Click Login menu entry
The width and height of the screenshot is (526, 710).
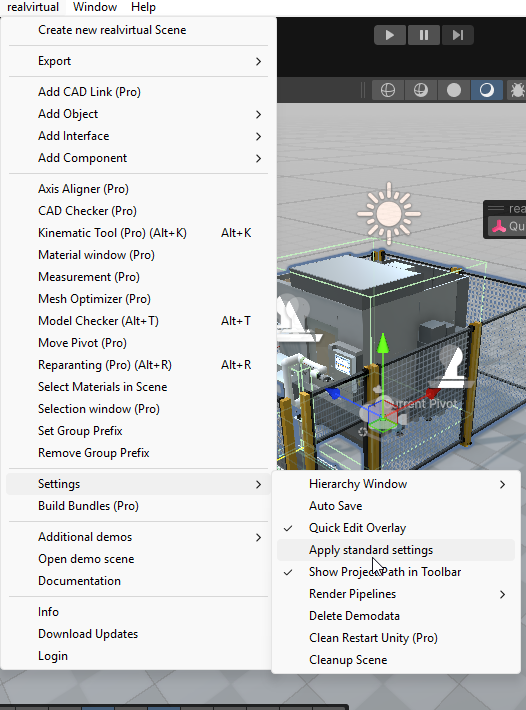click(x=138, y=656)
